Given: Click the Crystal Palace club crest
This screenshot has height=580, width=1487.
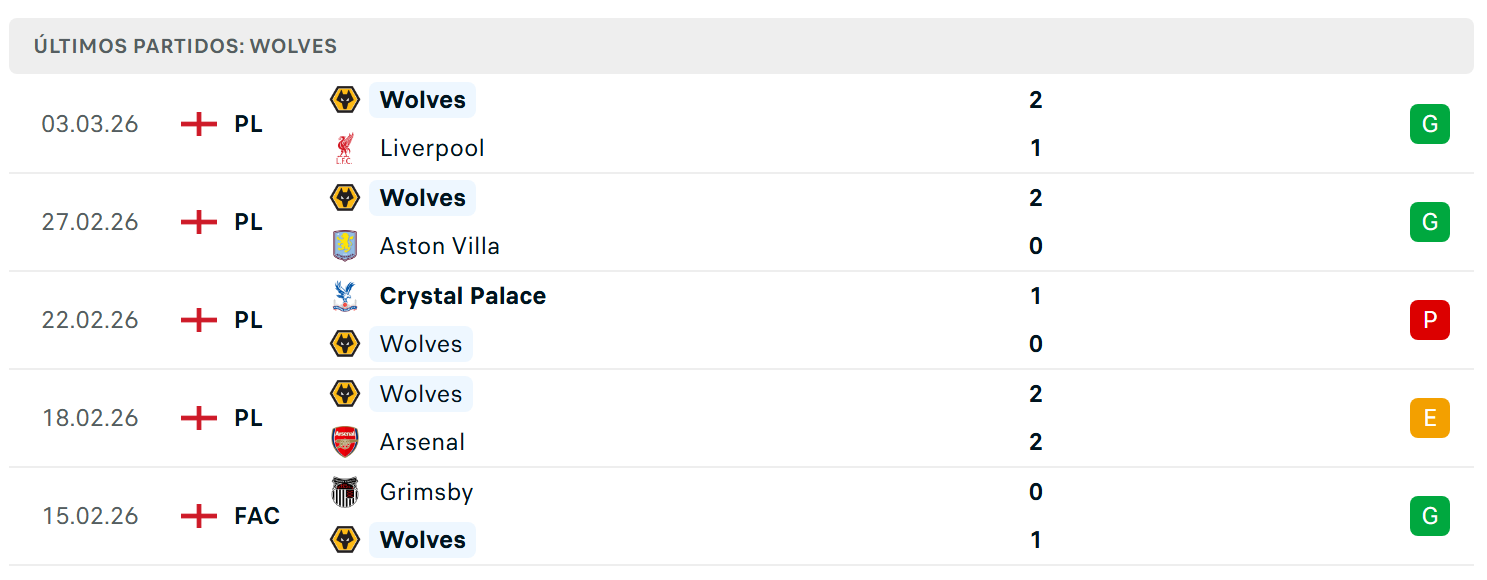Looking at the screenshot, I should coord(344,296).
